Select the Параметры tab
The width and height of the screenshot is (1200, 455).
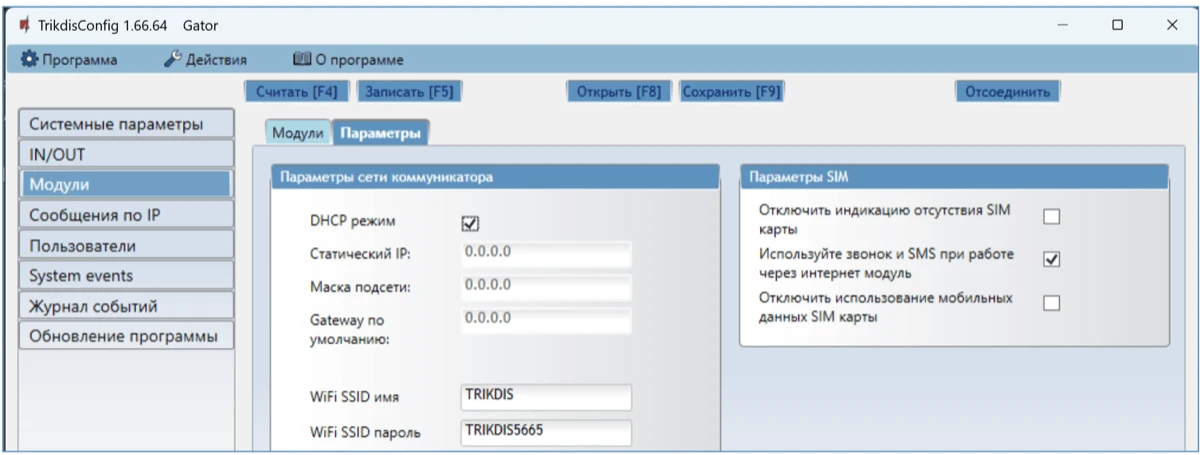click(x=379, y=133)
